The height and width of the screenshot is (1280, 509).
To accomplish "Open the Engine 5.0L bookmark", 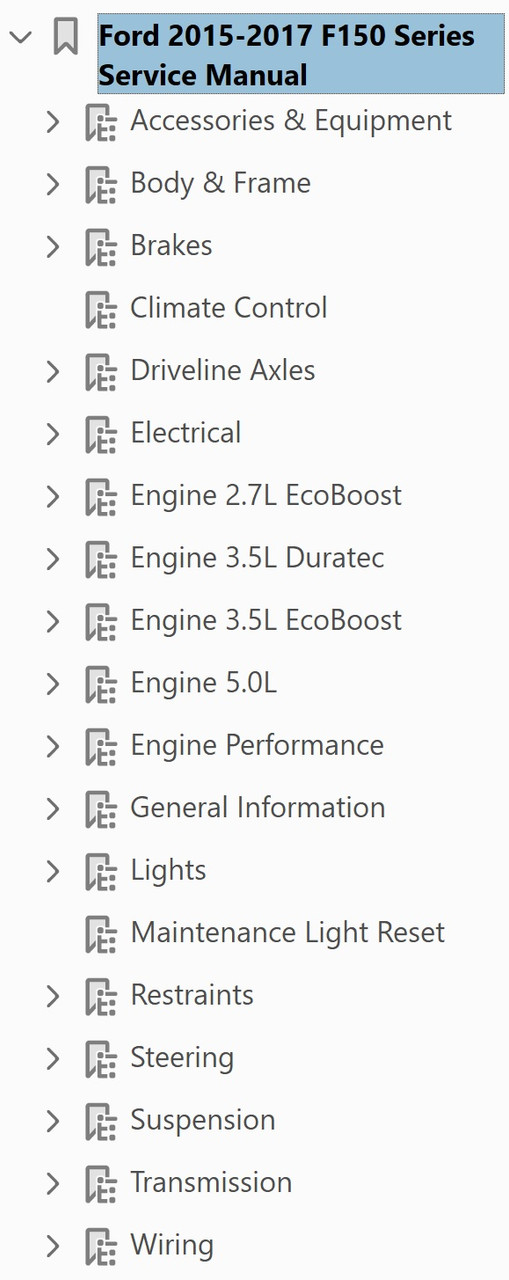I will point(204,684).
